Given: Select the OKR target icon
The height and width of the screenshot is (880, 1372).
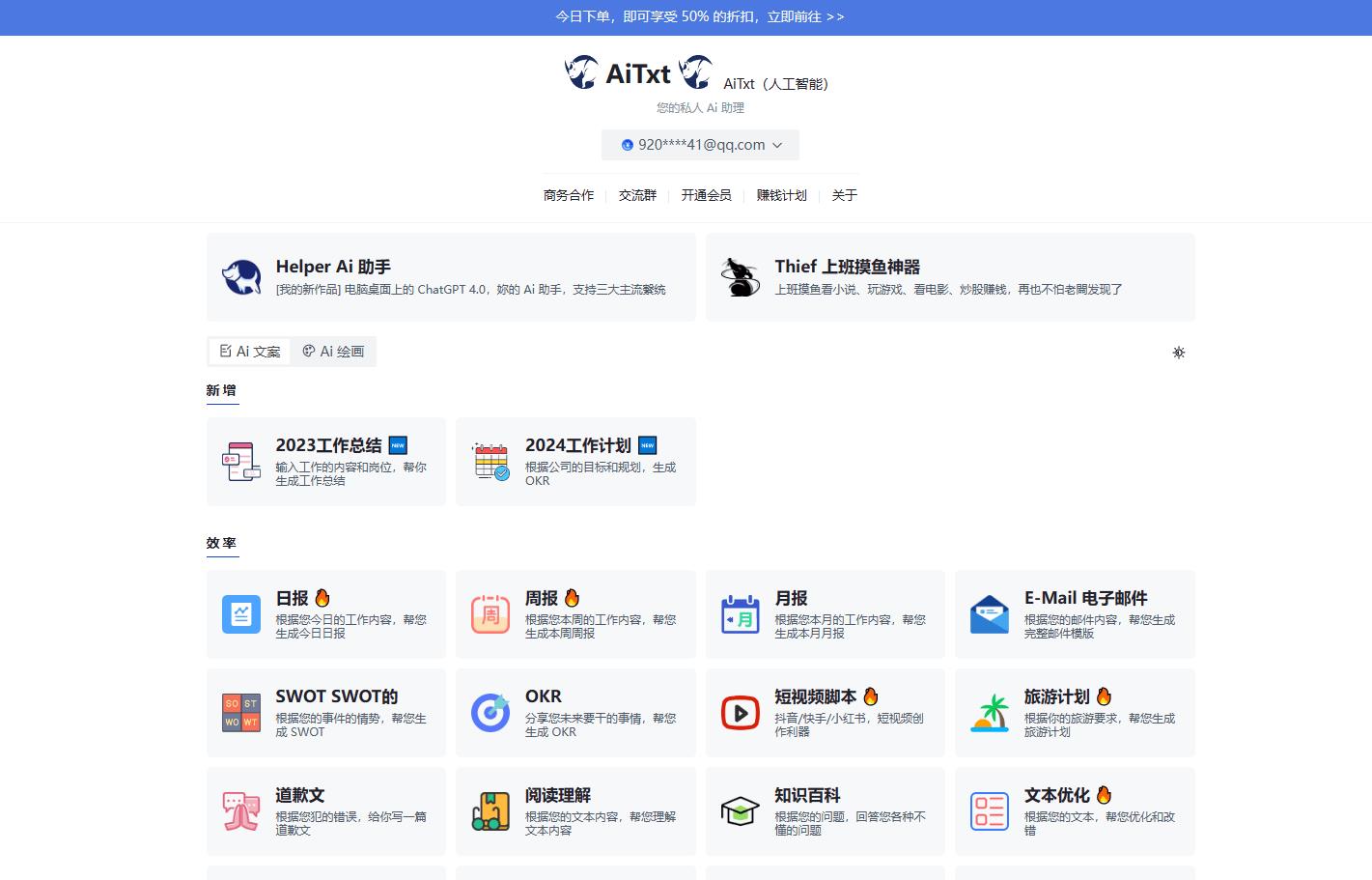Looking at the screenshot, I should click(x=490, y=713).
